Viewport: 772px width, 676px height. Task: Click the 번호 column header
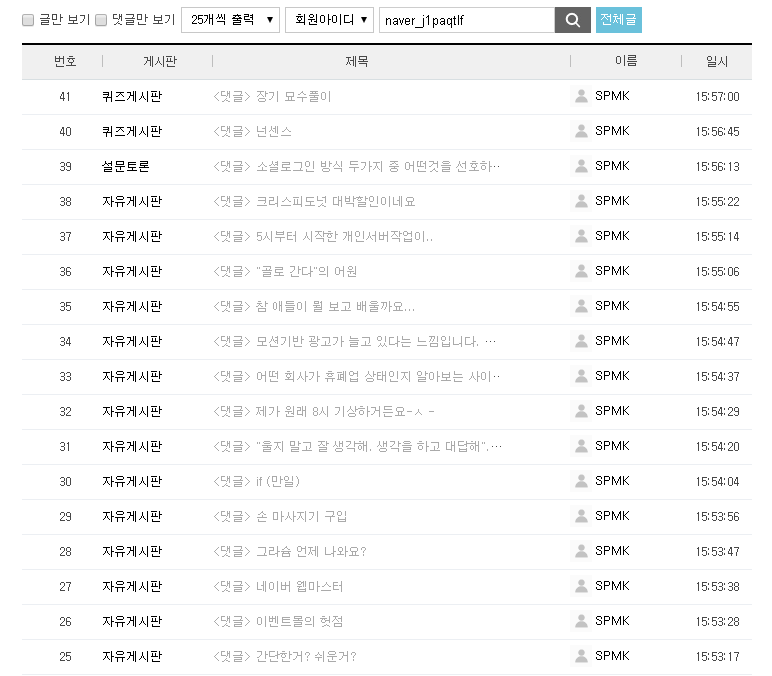[x=65, y=61]
